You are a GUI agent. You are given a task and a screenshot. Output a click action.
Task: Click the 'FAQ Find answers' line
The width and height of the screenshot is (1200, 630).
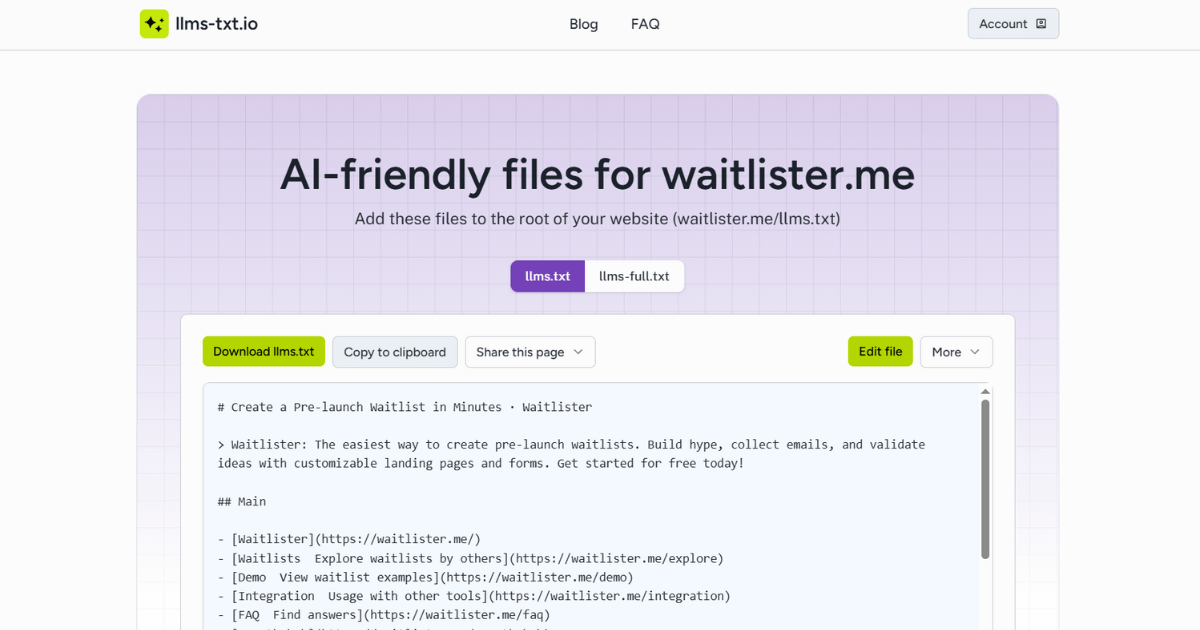click(384, 615)
